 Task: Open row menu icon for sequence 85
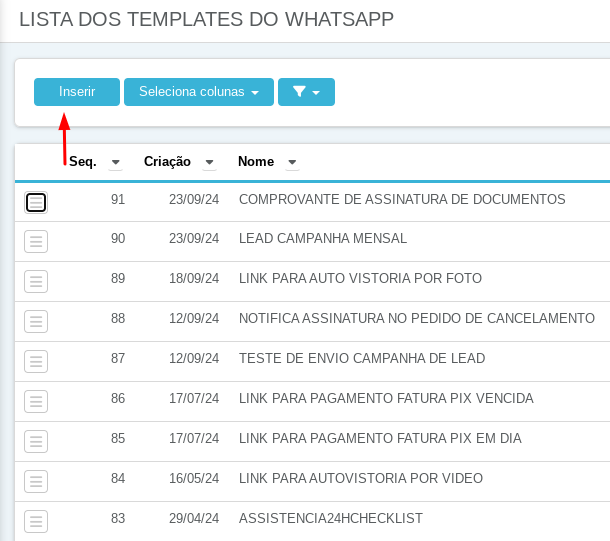point(36,441)
